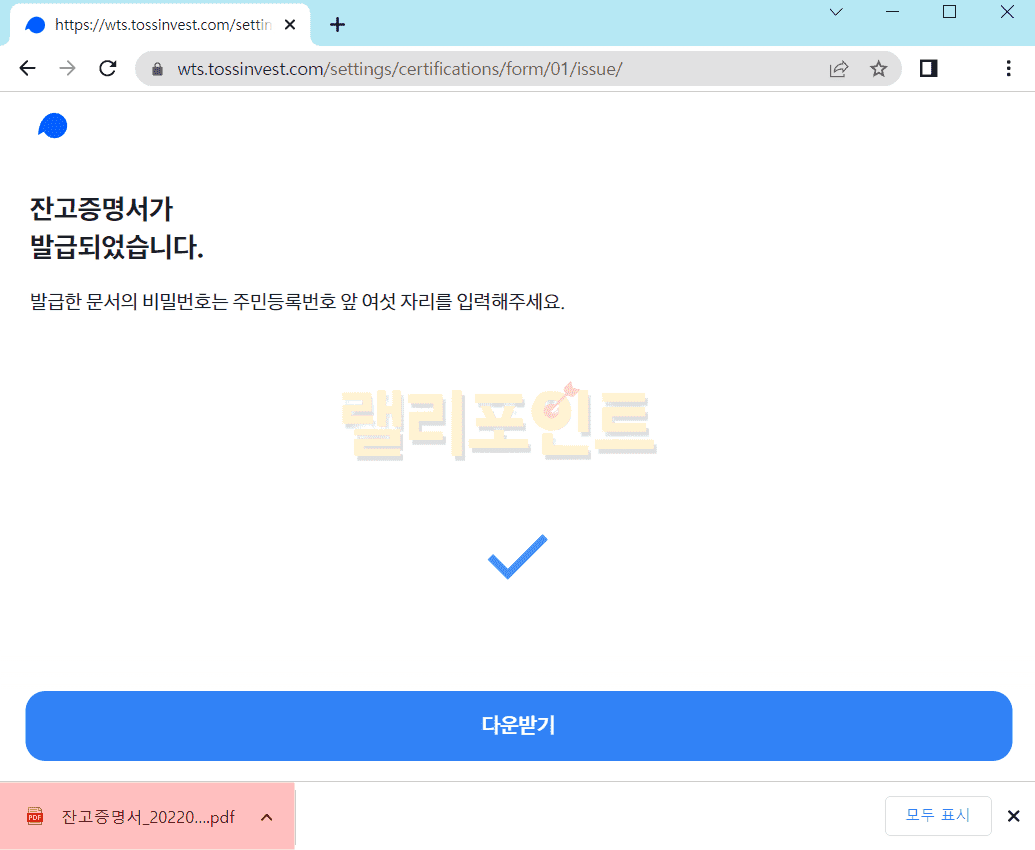Screen dimensions: 1035x850
Task: Open a new browser tab
Action: (x=337, y=25)
